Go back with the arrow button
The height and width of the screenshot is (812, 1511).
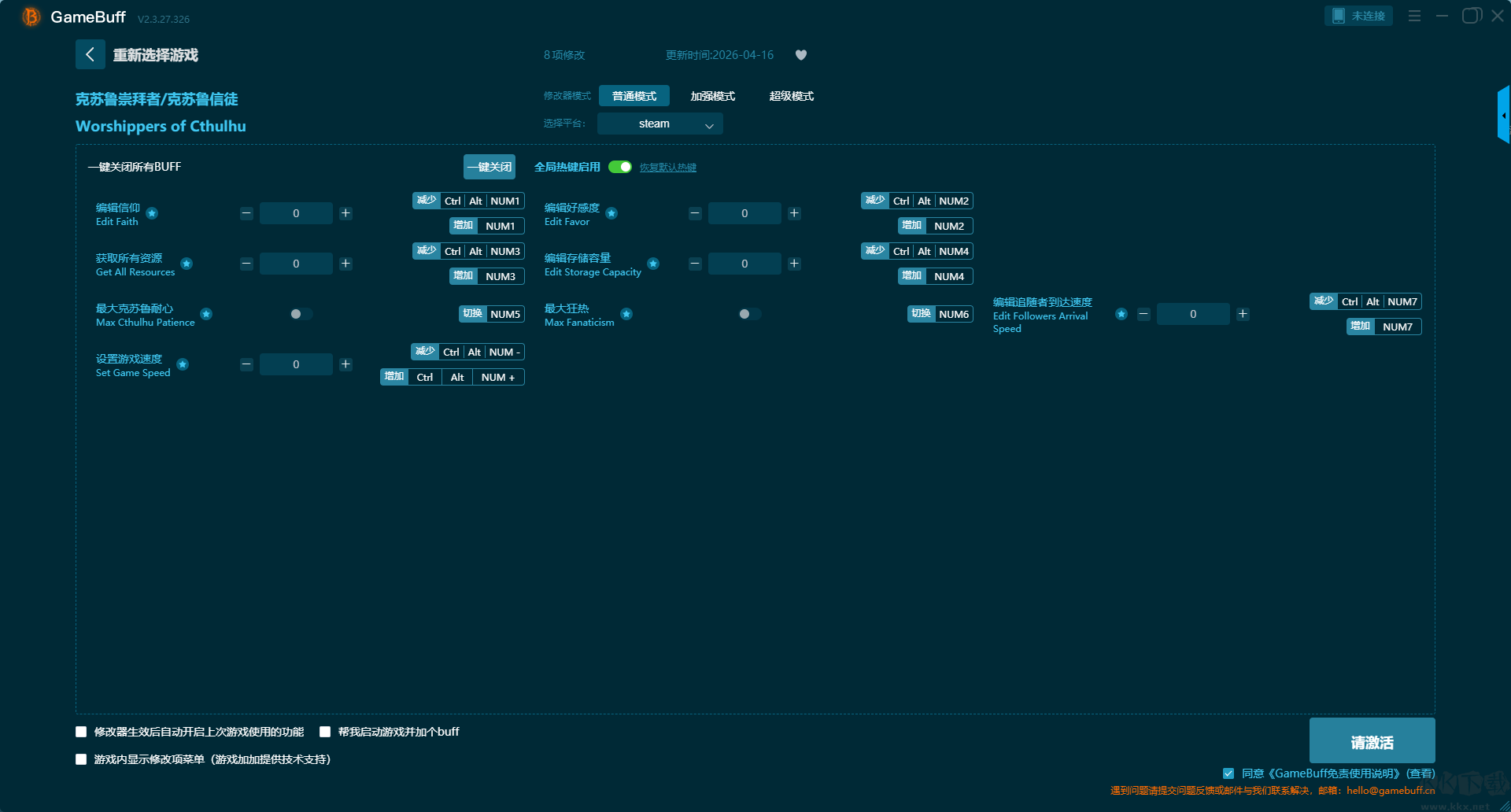(x=91, y=54)
